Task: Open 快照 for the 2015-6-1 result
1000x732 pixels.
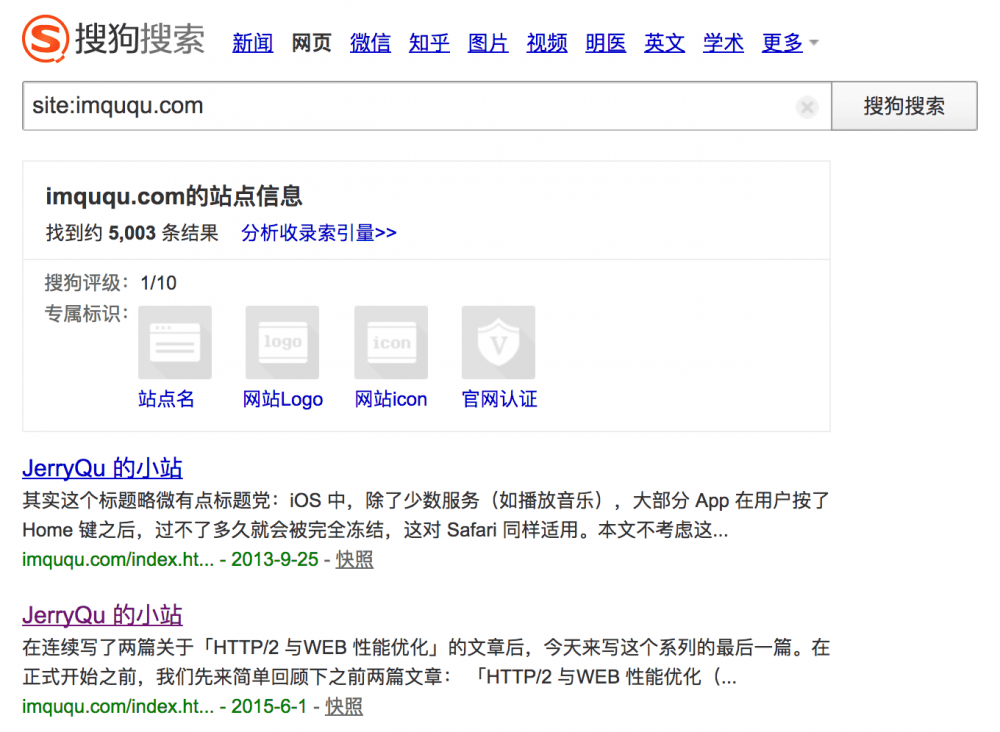Action: [344, 706]
